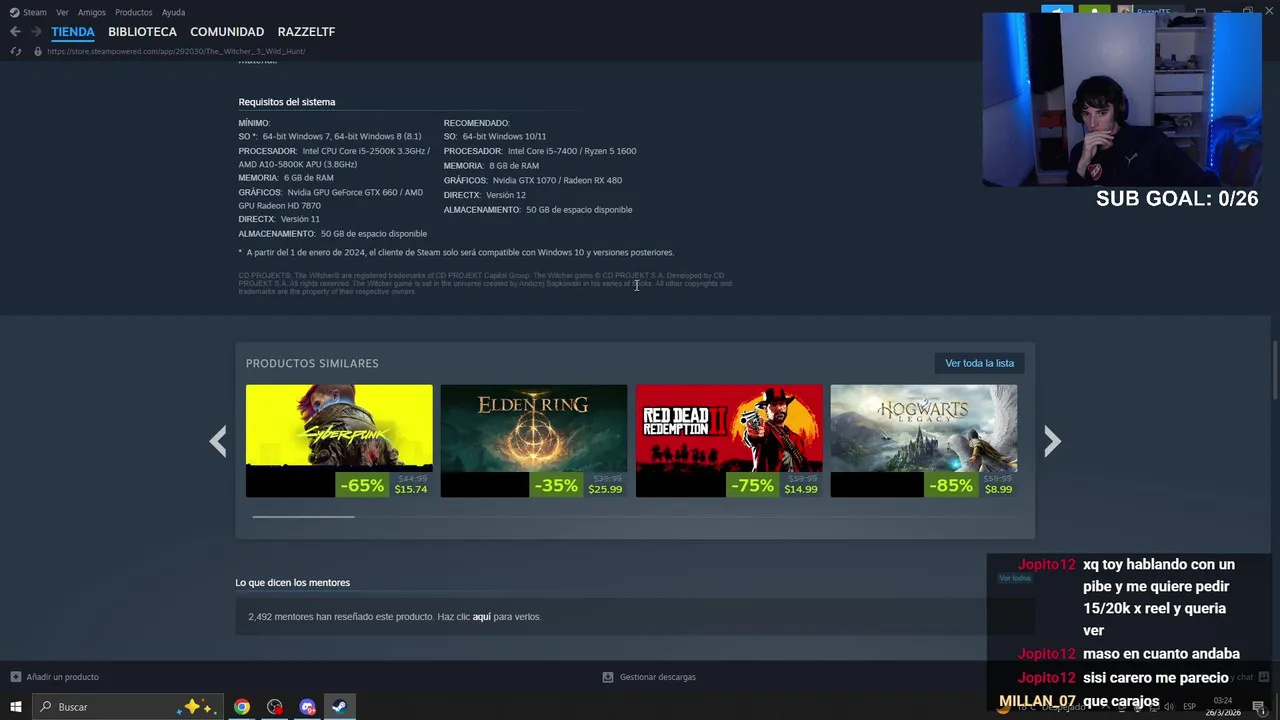This screenshot has width=1280, height=720.
Task: Show previous similar products with left arrow
Action: pyautogui.click(x=218, y=441)
